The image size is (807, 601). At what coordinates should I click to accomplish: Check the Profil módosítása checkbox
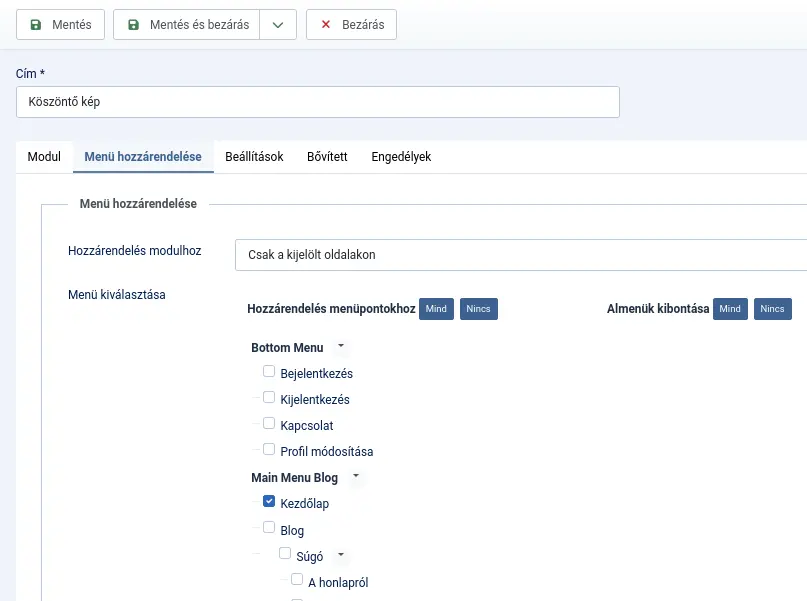point(268,448)
